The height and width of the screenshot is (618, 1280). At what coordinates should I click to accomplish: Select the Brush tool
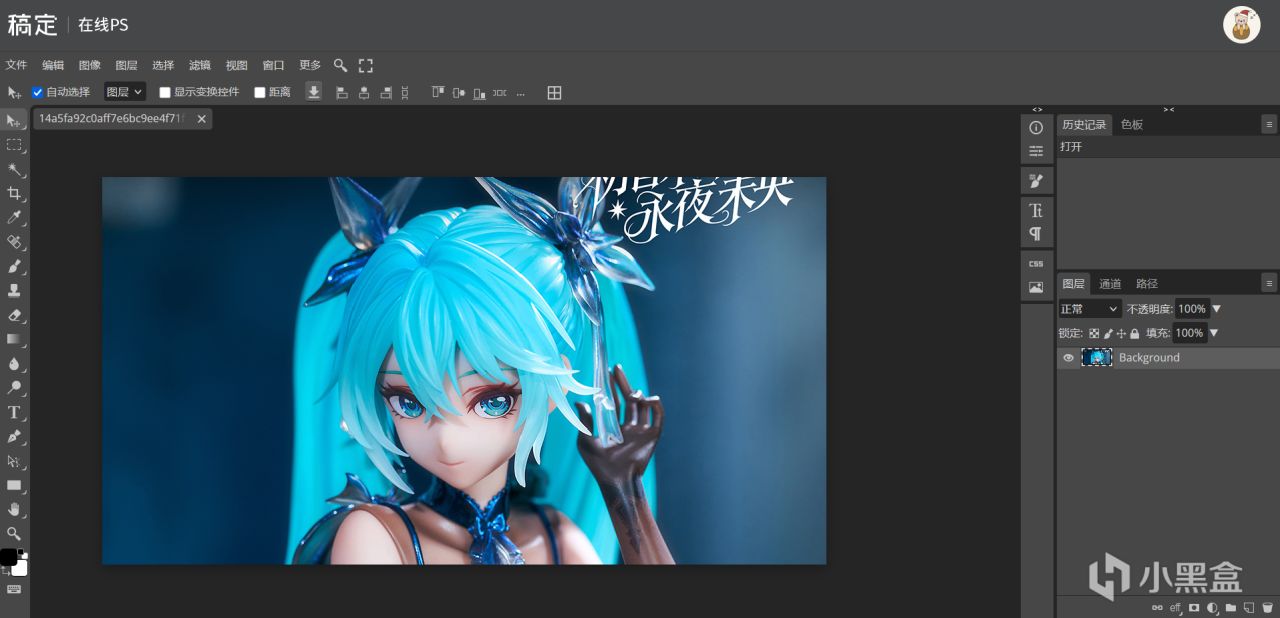tap(14, 266)
